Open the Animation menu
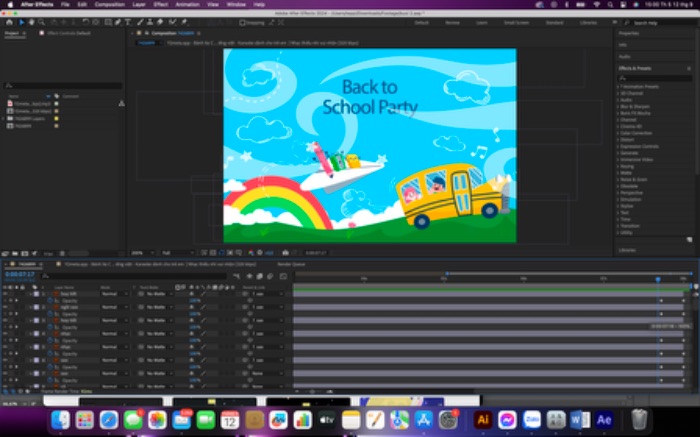Image resolution: width=700 pixels, height=437 pixels. click(188, 4)
